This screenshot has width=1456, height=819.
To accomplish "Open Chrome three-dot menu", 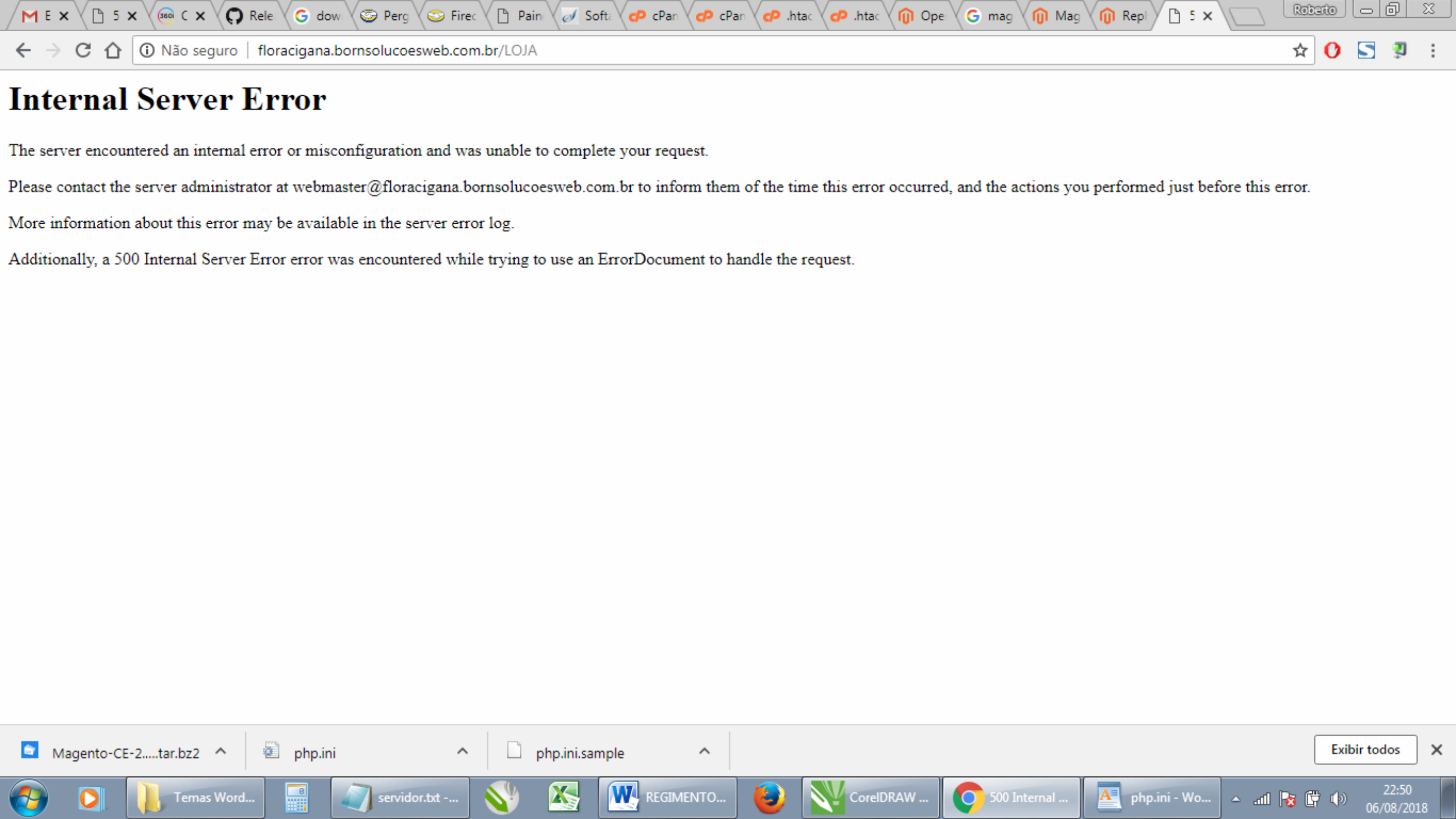I will pyautogui.click(x=1432, y=50).
